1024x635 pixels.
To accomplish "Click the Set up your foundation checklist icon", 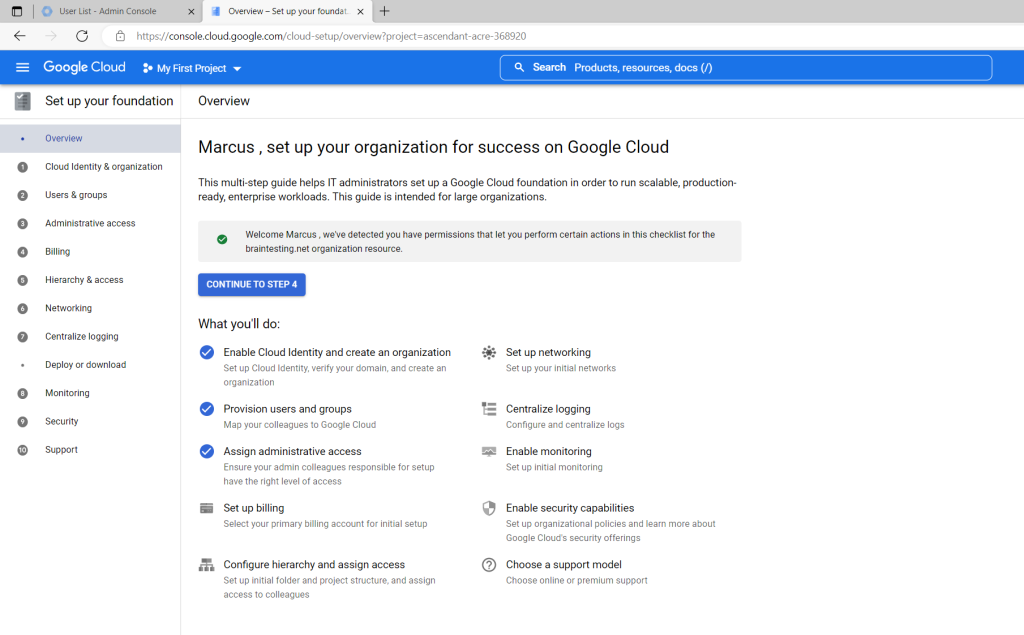I will tap(22, 101).
